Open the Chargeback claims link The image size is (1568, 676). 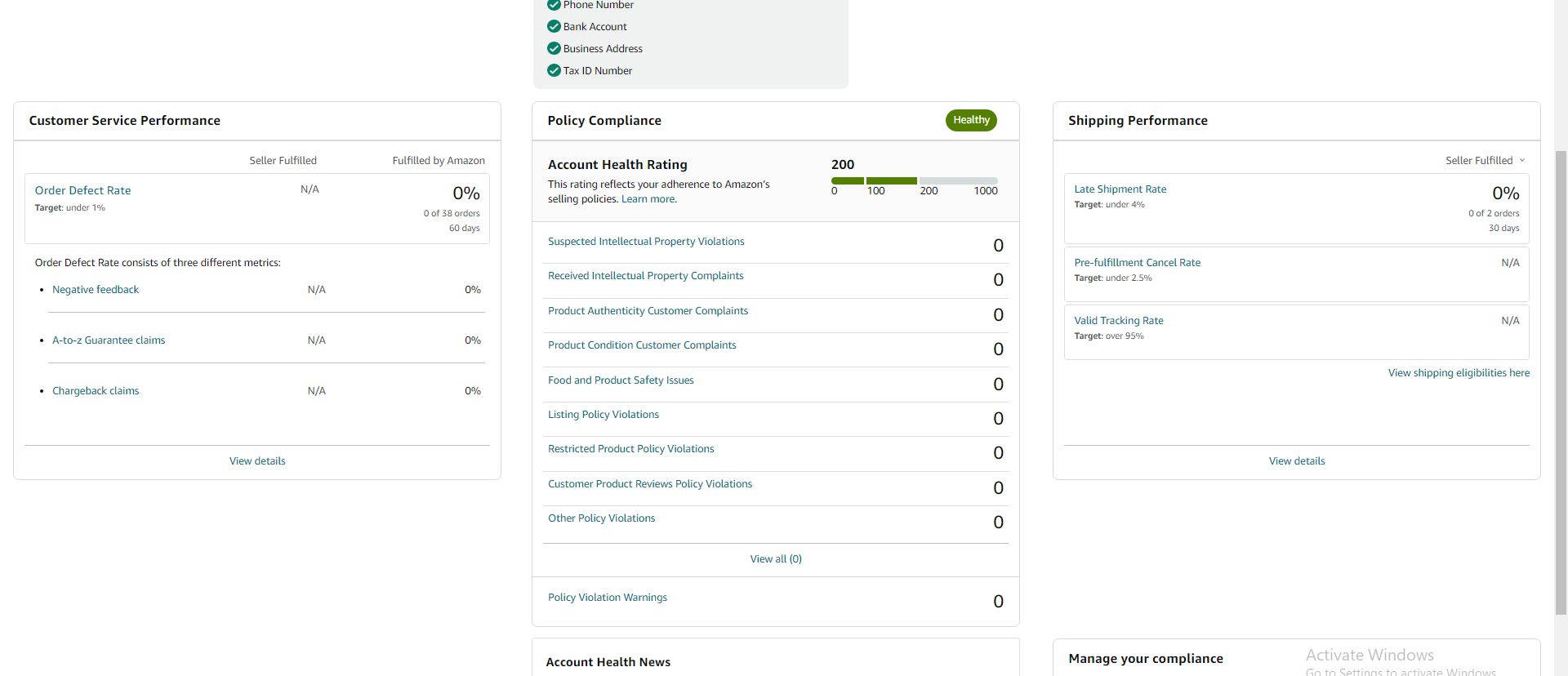[96, 391]
